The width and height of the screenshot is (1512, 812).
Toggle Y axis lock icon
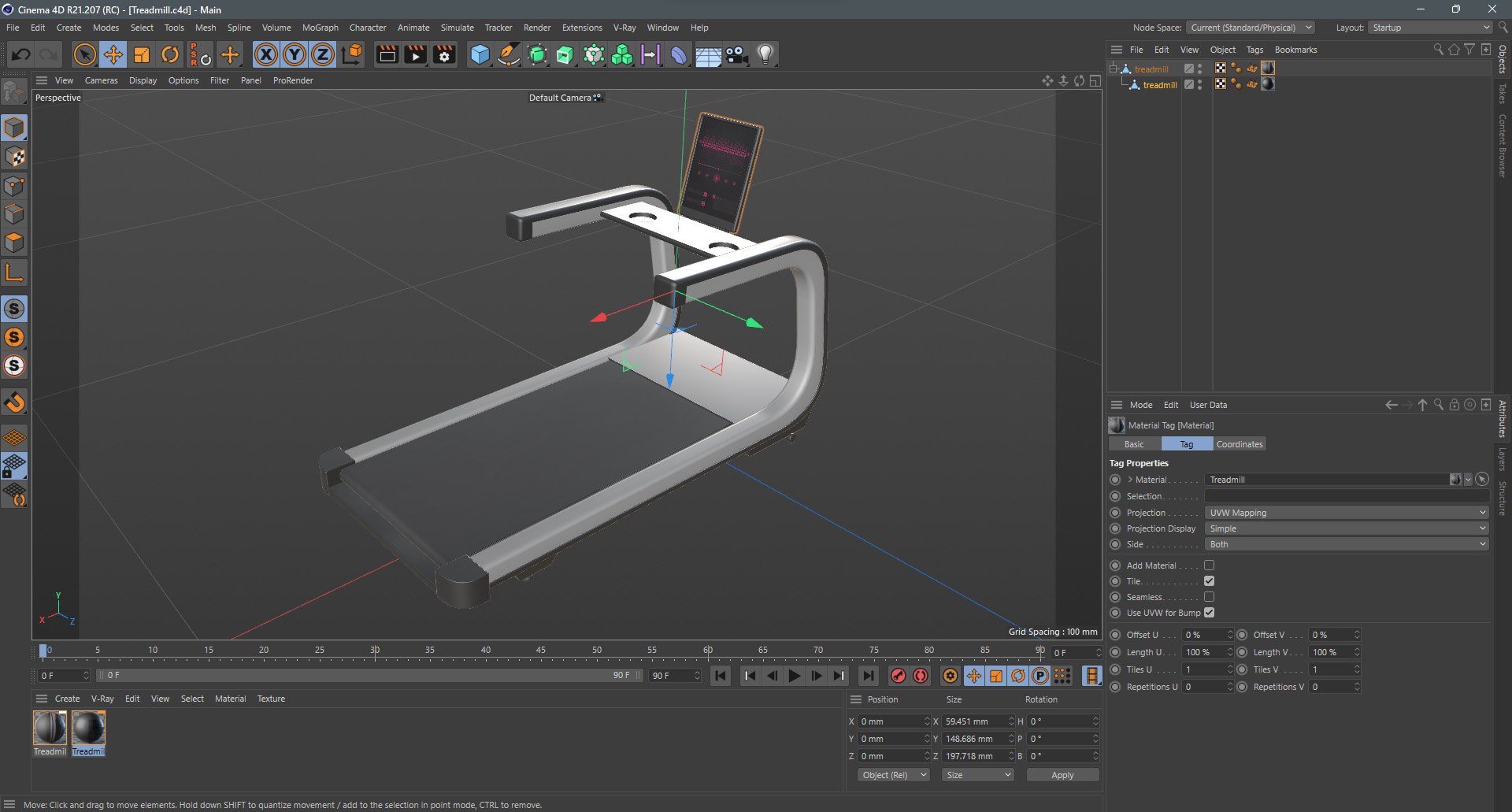click(x=295, y=54)
